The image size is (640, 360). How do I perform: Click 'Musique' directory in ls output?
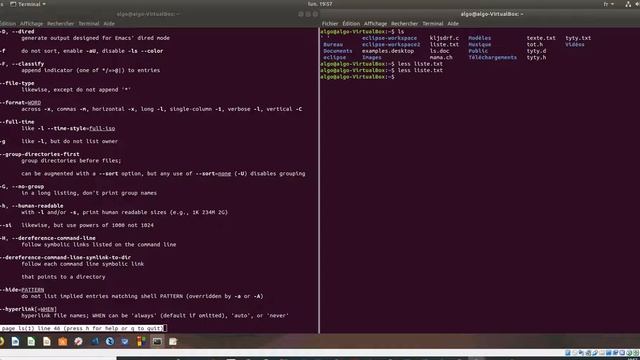click(480, 44)
